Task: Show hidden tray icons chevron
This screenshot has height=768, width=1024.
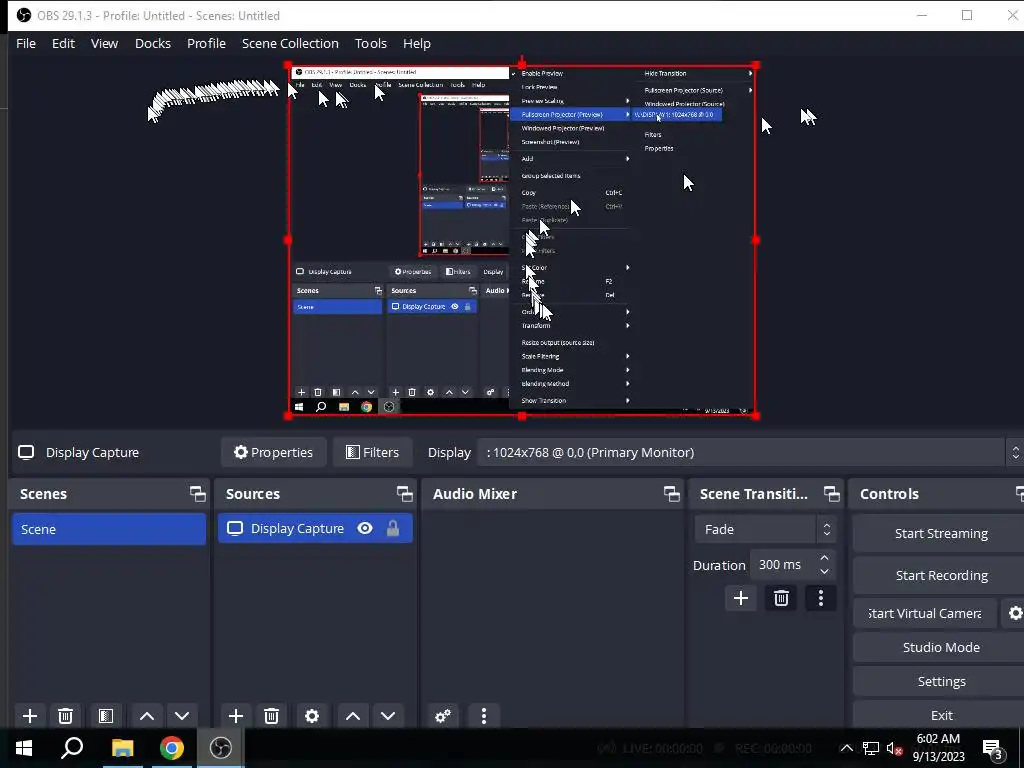Action: [x=846, y=748]
